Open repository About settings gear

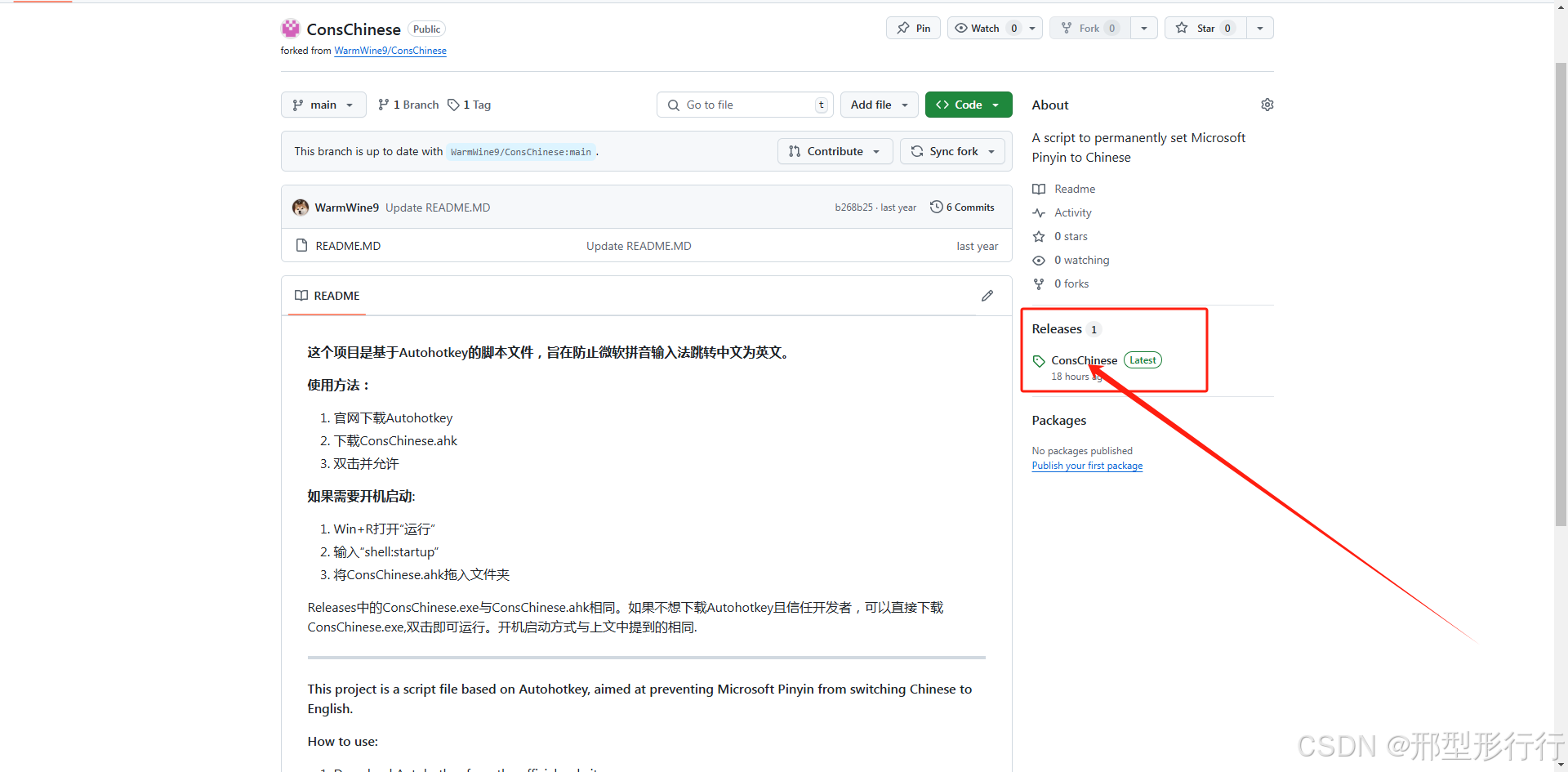coord(1267,105)
